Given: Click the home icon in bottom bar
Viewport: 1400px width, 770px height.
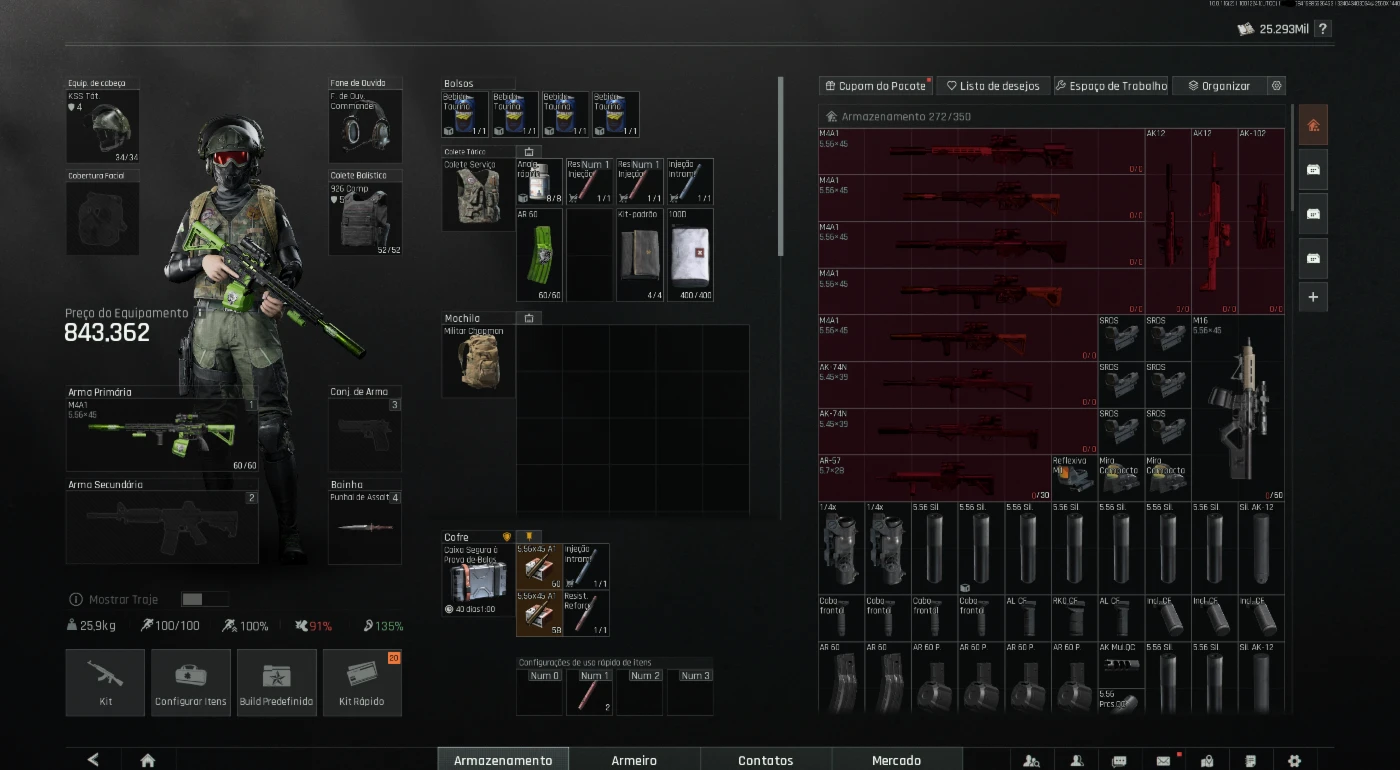Looking at the screenshot, I should pyautogui.click(x=148, y=760).
